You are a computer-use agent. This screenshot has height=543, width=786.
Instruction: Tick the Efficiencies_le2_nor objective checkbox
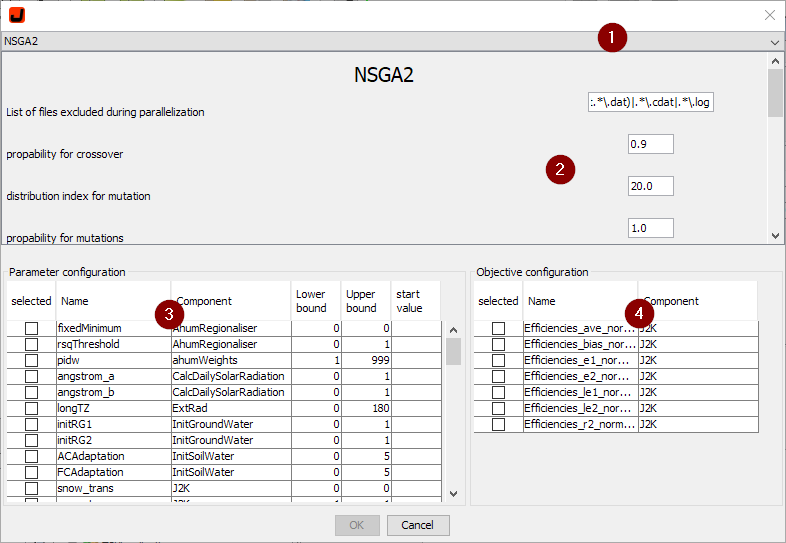tap(498, 409)
